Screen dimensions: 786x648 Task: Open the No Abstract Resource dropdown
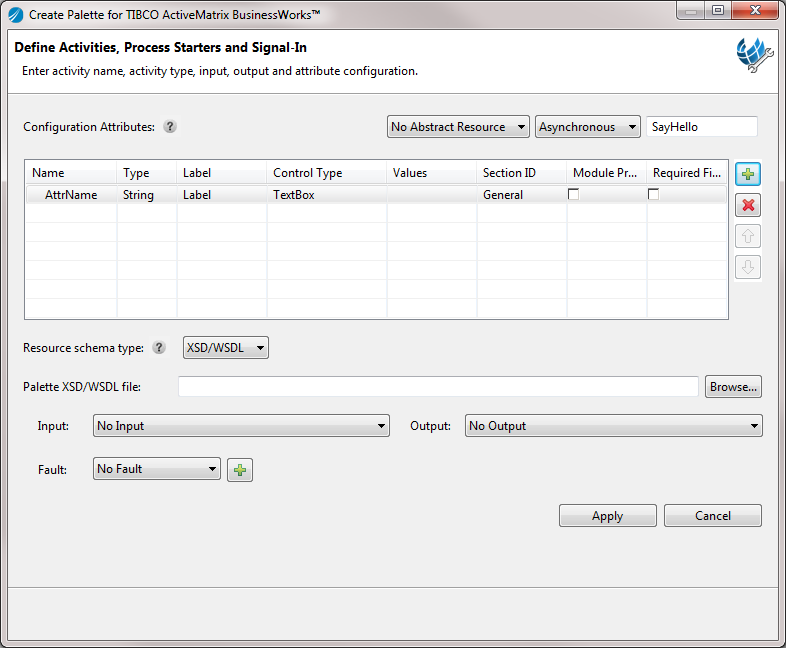458,127
